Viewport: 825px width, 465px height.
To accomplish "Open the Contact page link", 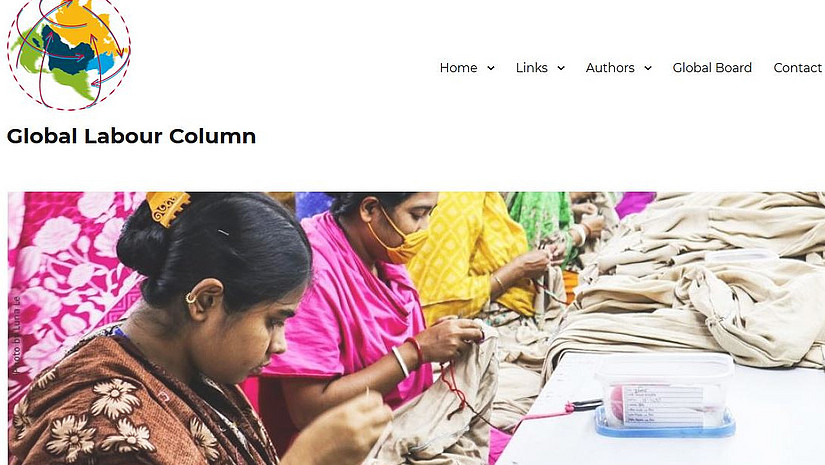I will tap(798, 68).
